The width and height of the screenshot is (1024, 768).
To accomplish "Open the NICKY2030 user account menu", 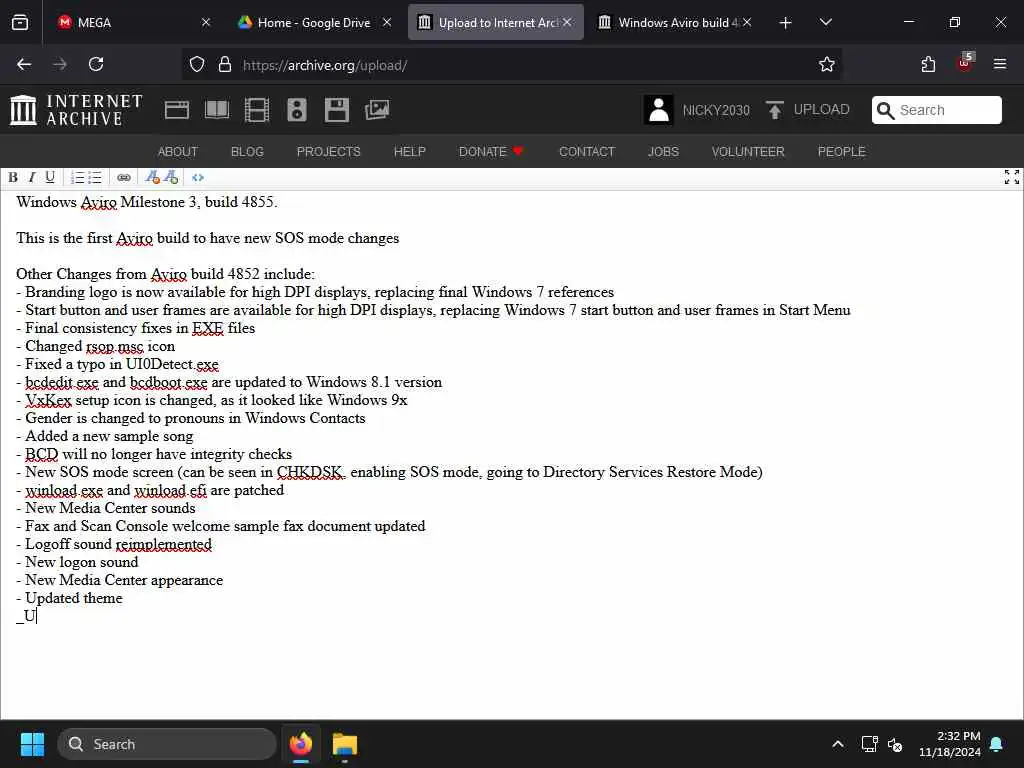I will tap(697, 110).
